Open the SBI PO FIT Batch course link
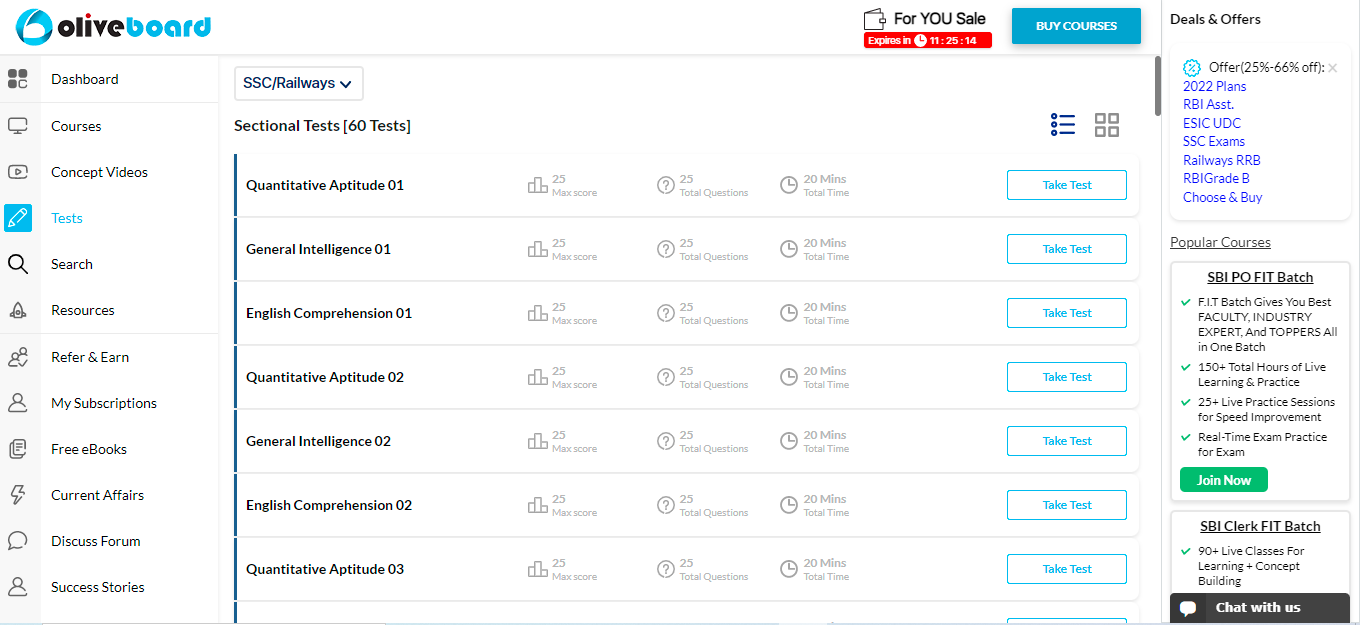 [x=1260, y=277]
